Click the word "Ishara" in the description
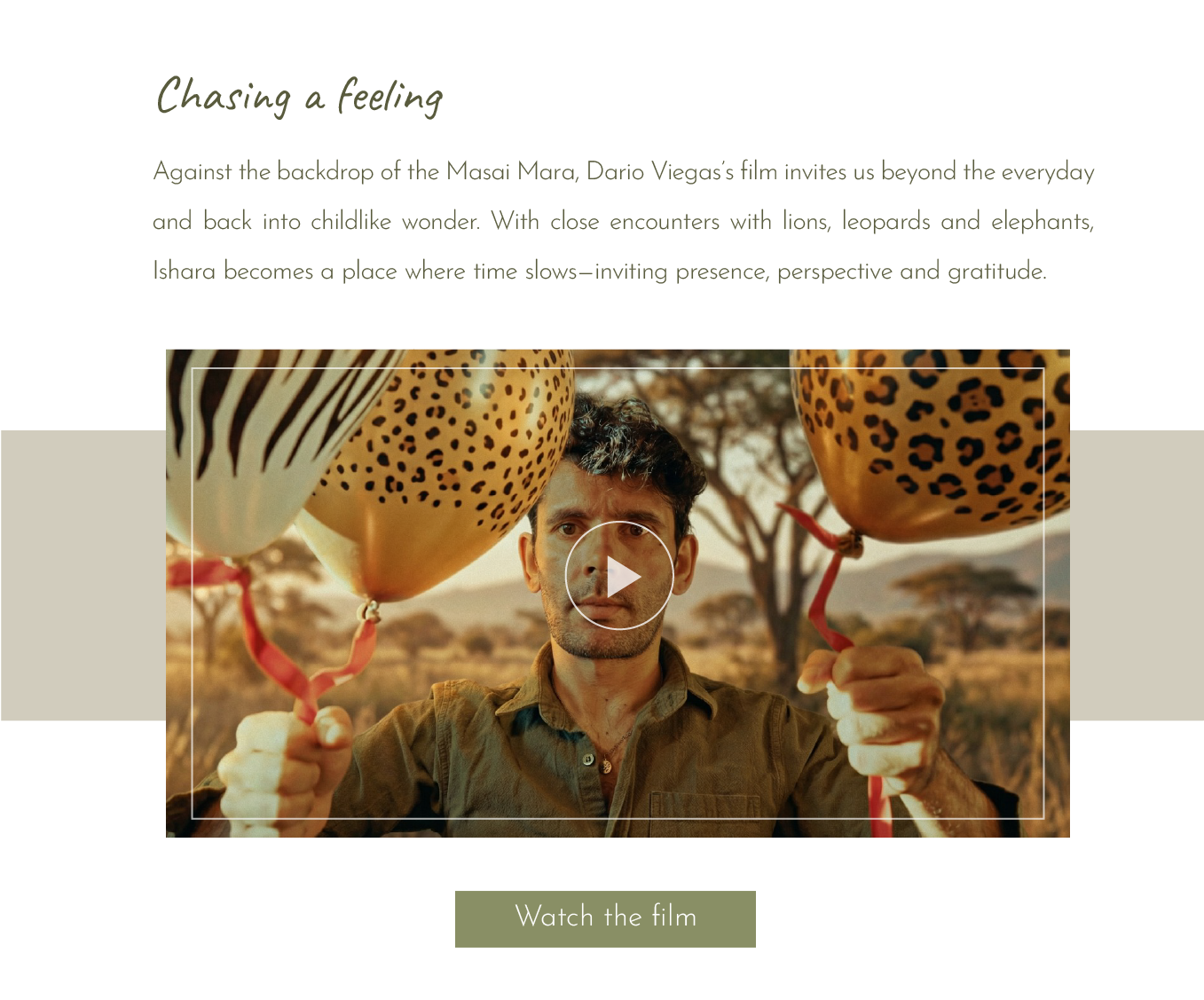Image resolution: width=1204 pixels, height=1000 pixels. click(x=184, y=271)
